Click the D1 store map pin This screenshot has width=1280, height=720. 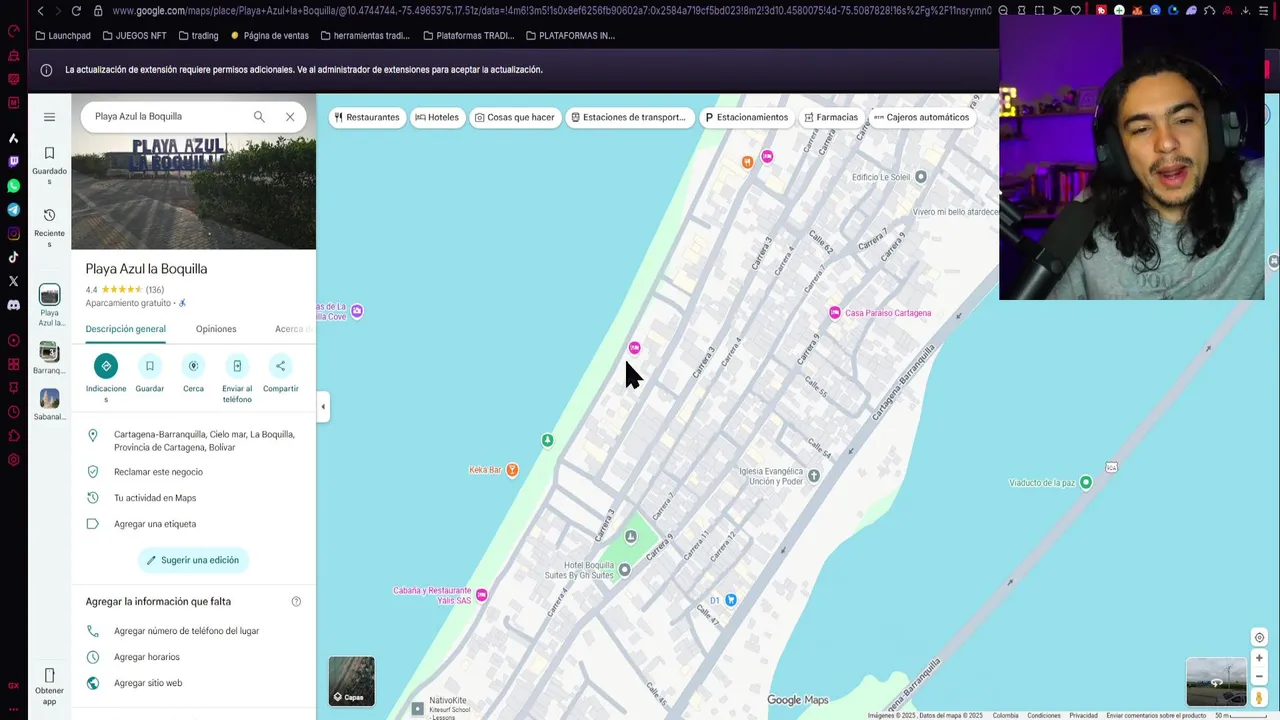(x=731, y=600)
